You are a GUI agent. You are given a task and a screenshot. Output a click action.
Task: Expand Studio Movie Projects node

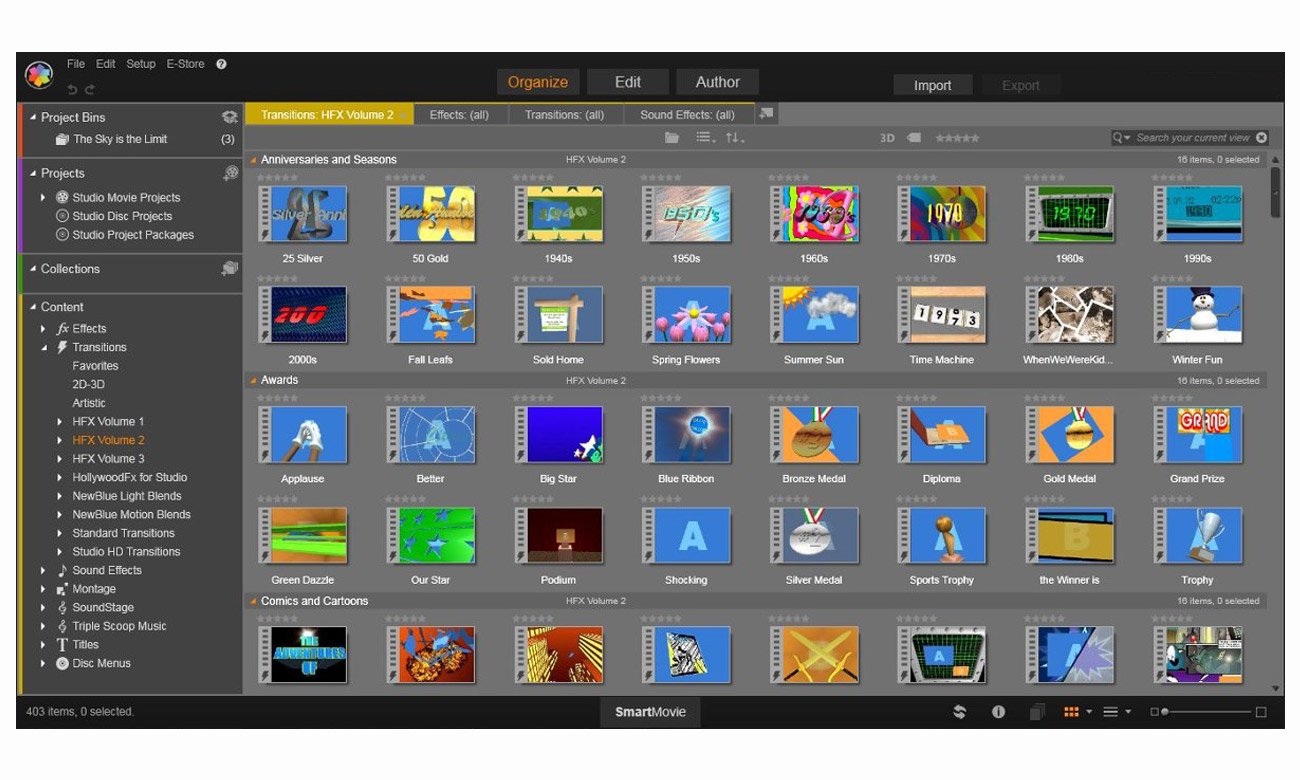click(43, 198)
